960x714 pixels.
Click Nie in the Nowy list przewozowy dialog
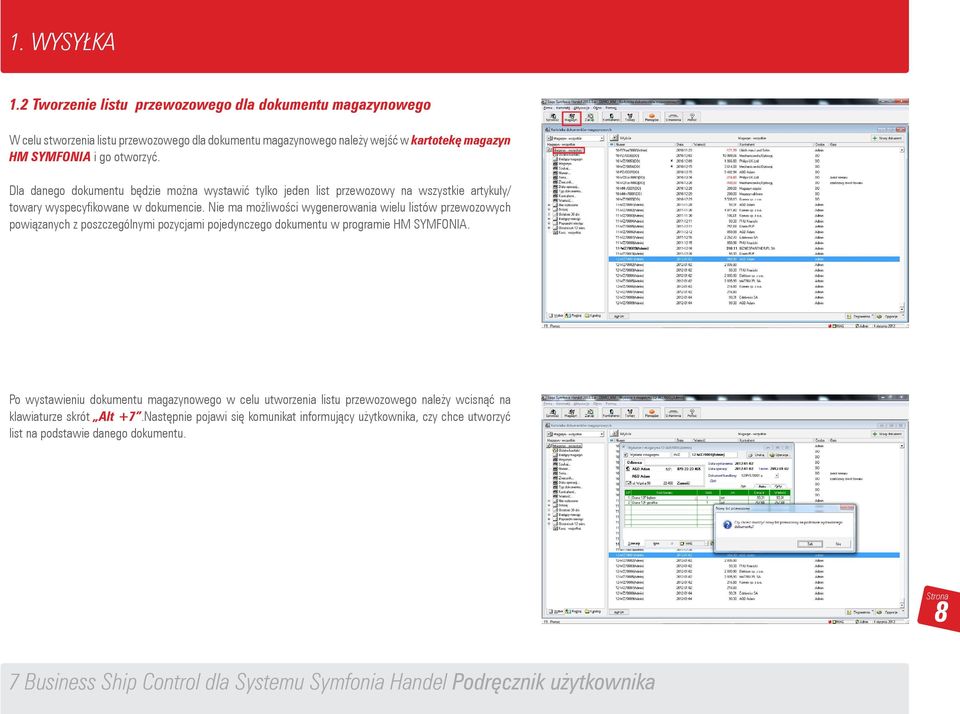(838, 544)
